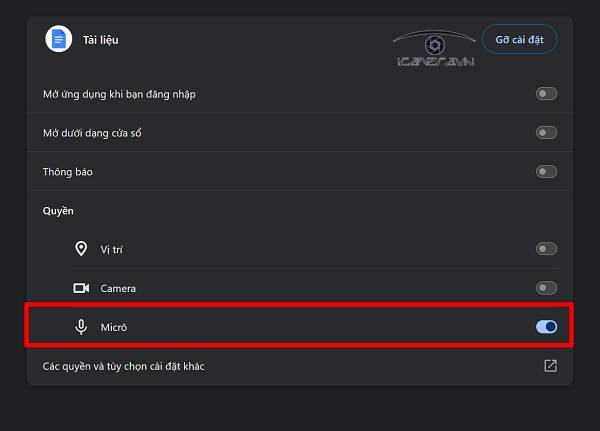Toggle "Mở ứng dụng khi bạn đăng nhập" switch
The width and height of the screenshot is (600, 431).
click(546, 94)
